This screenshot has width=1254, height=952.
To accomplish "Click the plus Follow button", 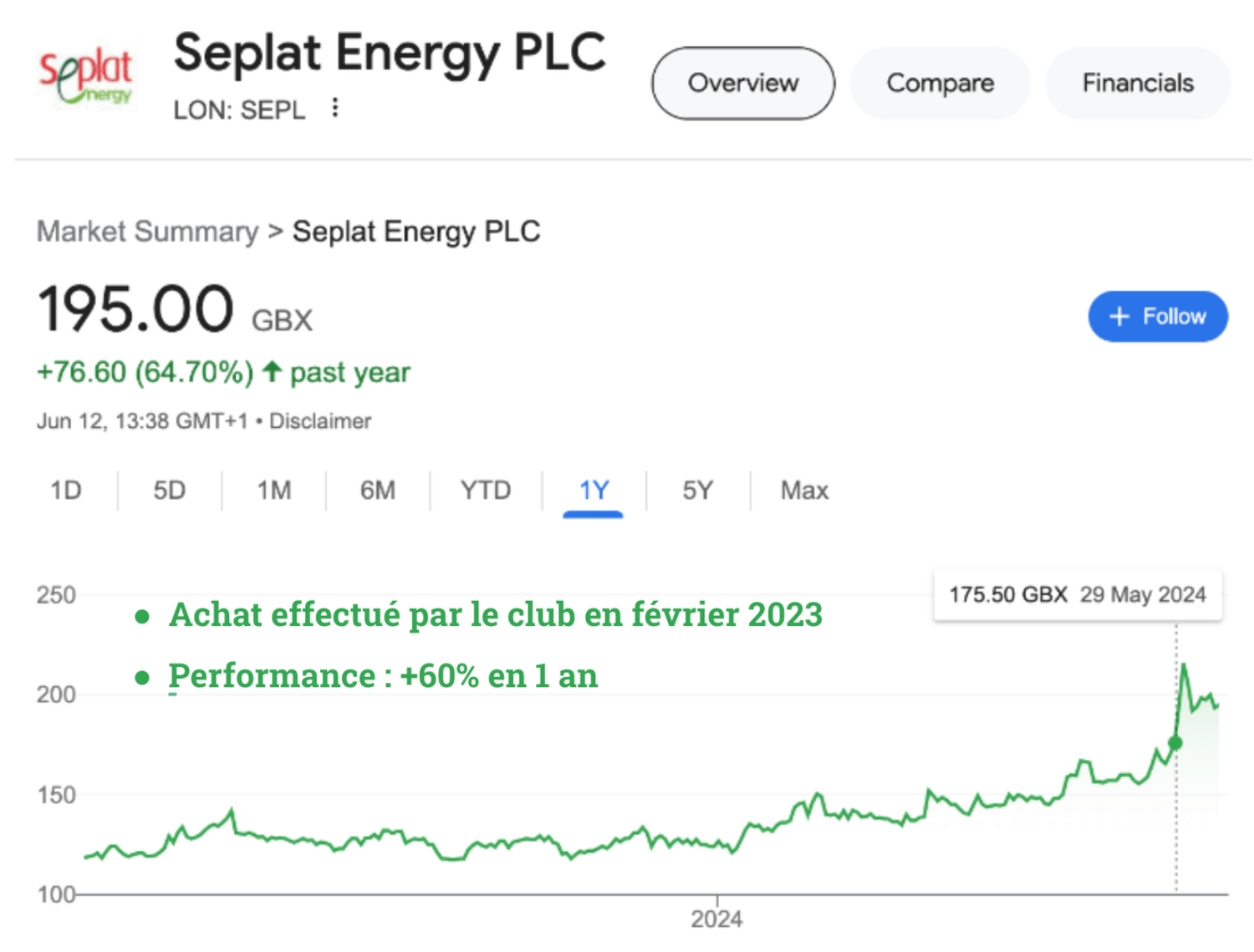I will (x=1157, y=317).
